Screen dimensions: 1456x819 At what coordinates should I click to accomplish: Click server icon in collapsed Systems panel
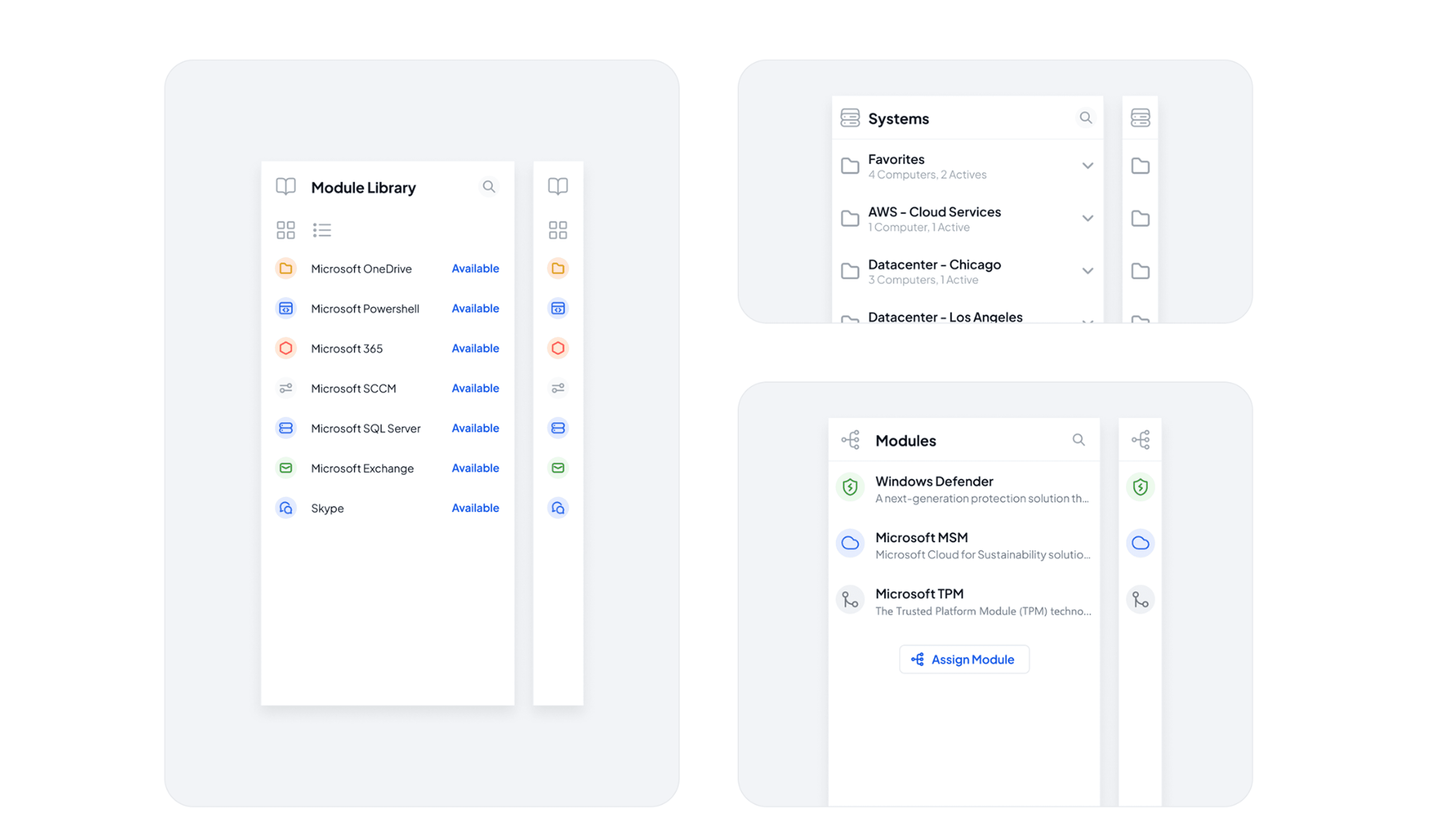tap(1140, 118)
